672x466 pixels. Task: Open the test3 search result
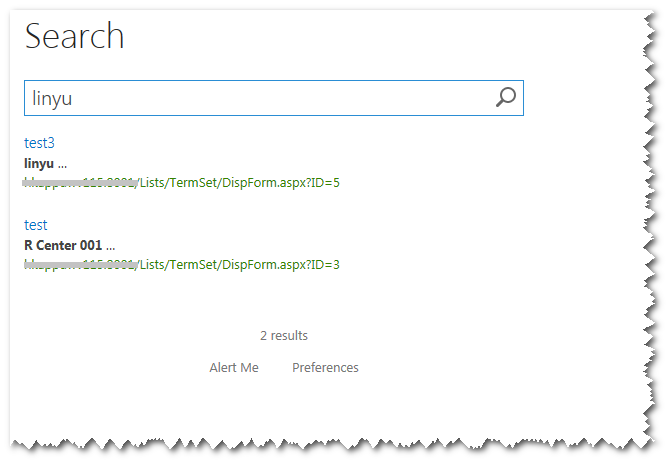coord(39,143)
